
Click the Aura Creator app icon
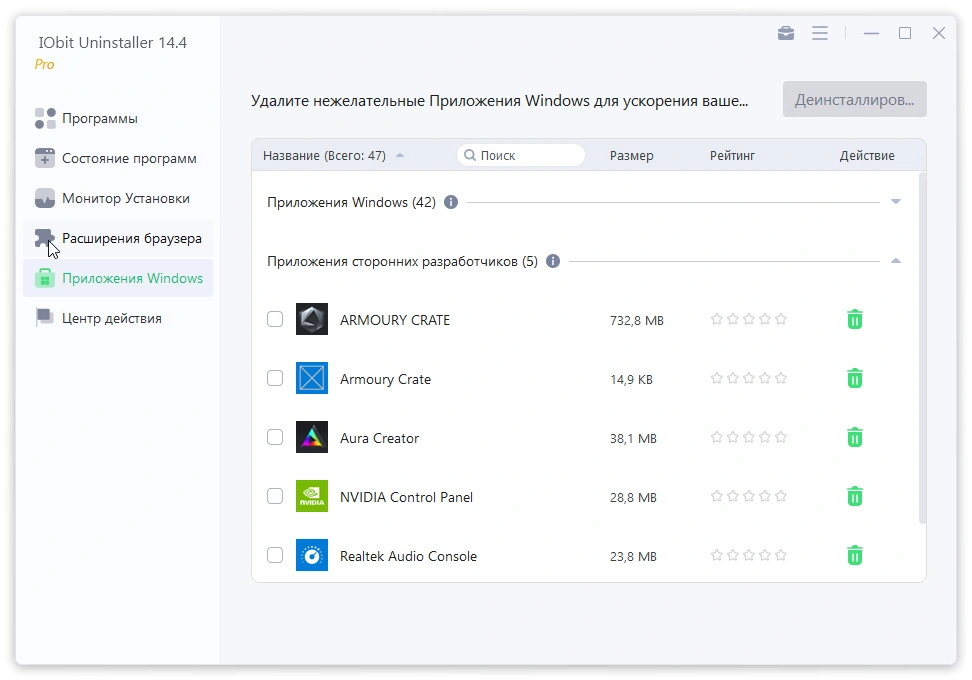point(312,437)
